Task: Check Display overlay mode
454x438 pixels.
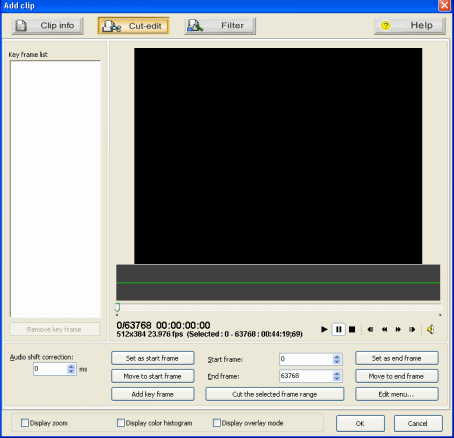Action: coord(217,423)
